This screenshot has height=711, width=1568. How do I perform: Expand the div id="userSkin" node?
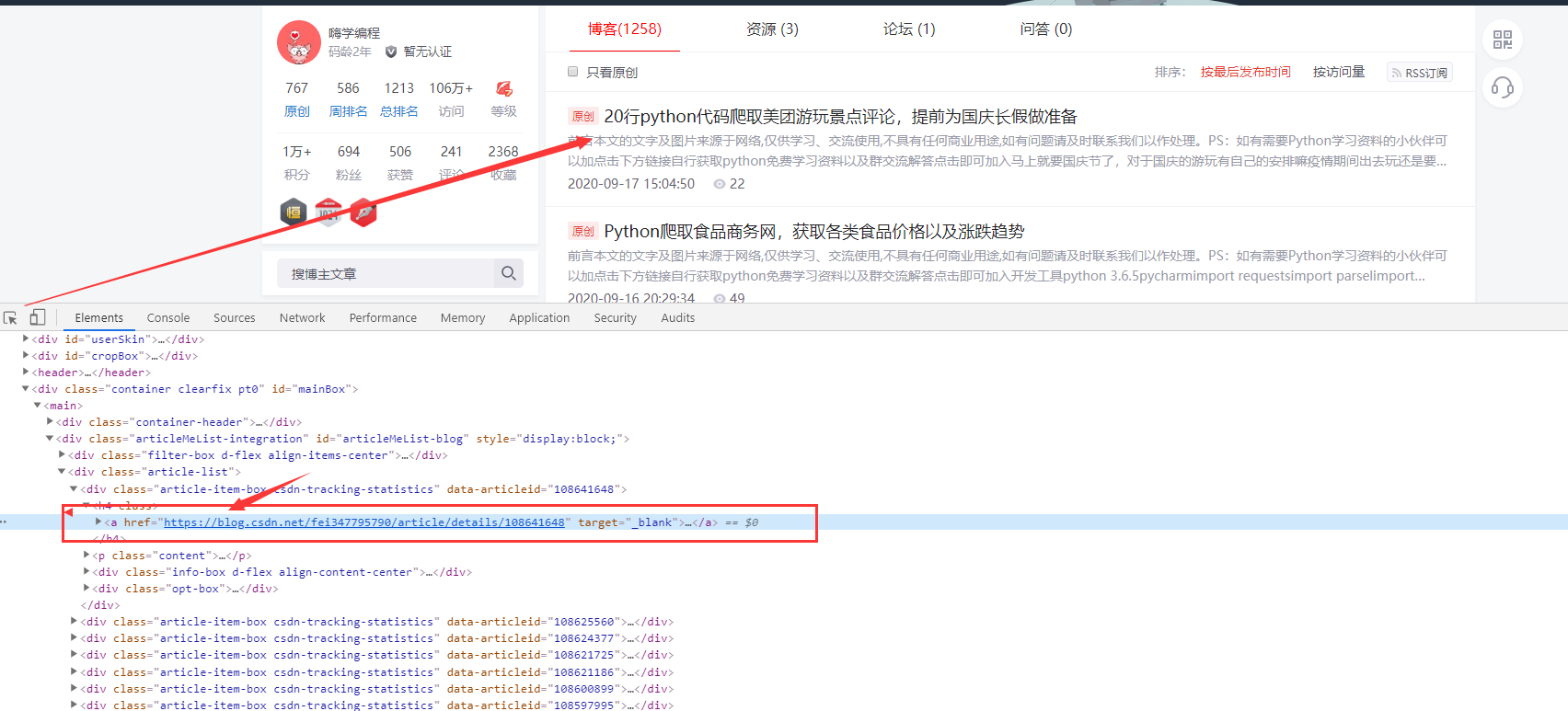tap(26, 339)
